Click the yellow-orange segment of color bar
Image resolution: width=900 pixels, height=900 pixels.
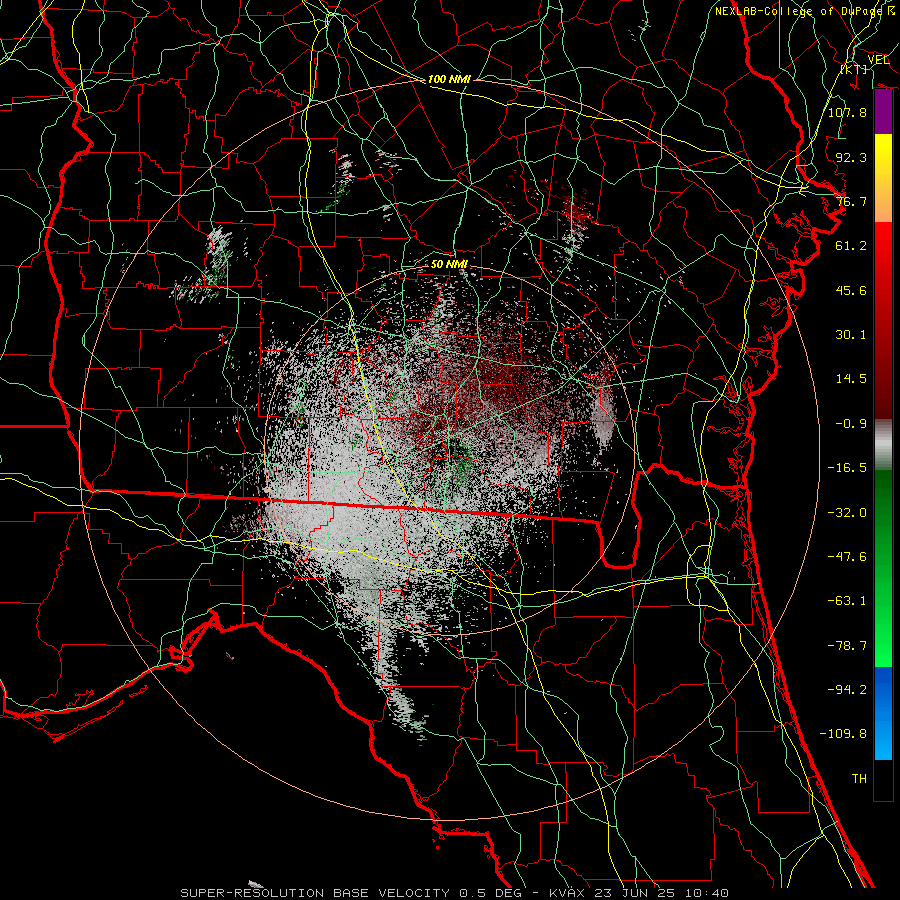coord(883,178)
